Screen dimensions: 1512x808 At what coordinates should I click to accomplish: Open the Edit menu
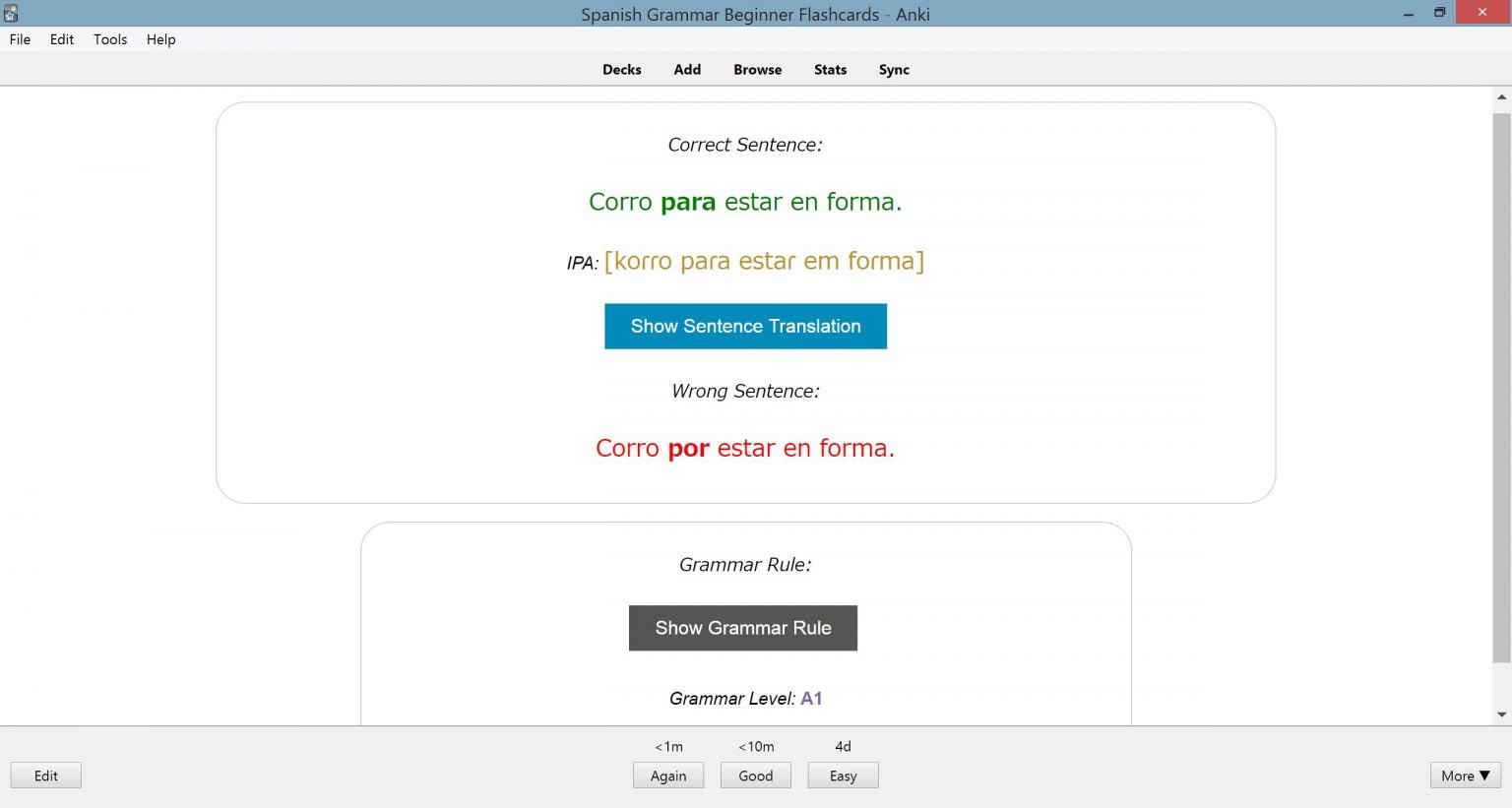(61, 39)
